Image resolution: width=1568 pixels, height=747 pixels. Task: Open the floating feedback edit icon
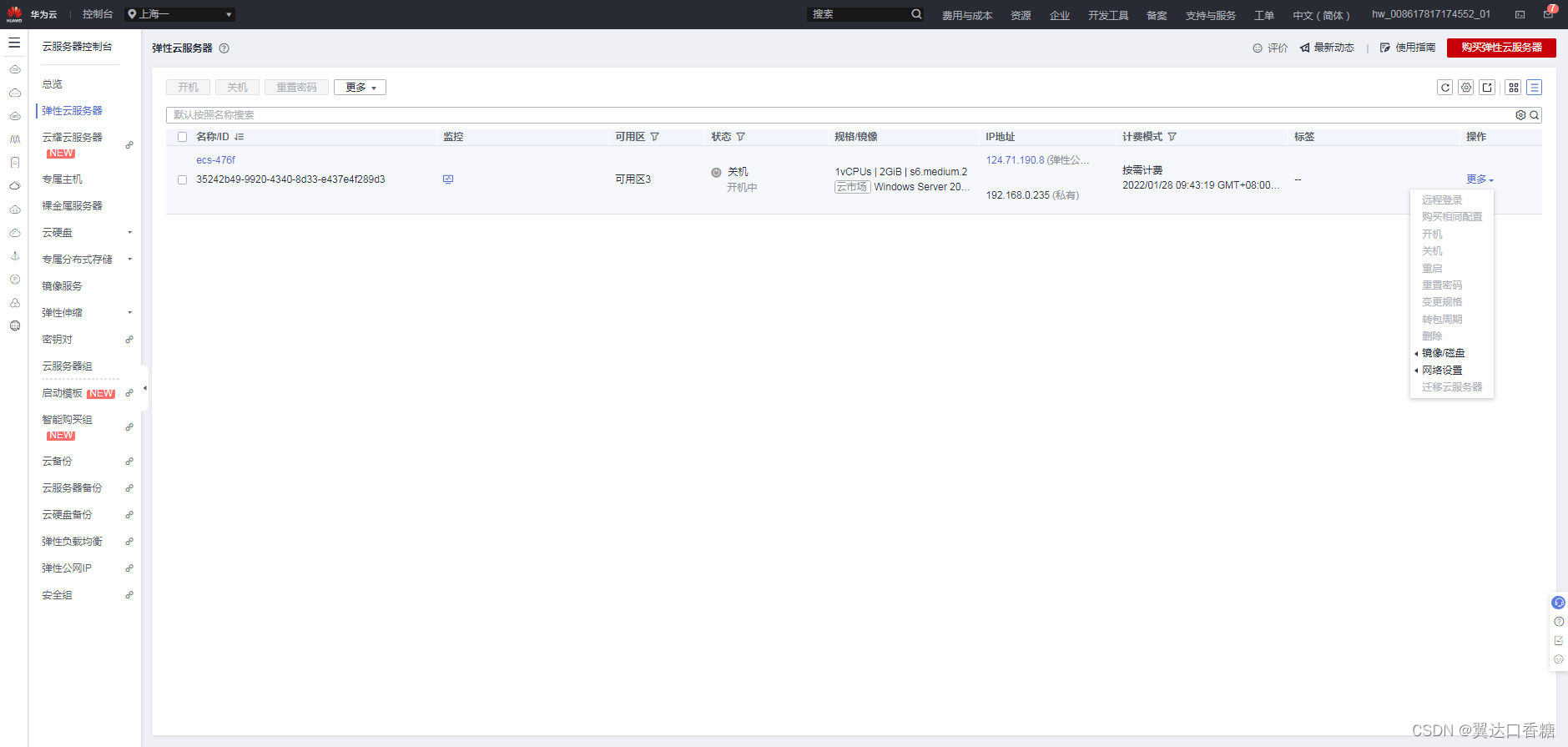(x=1558, y=641)
